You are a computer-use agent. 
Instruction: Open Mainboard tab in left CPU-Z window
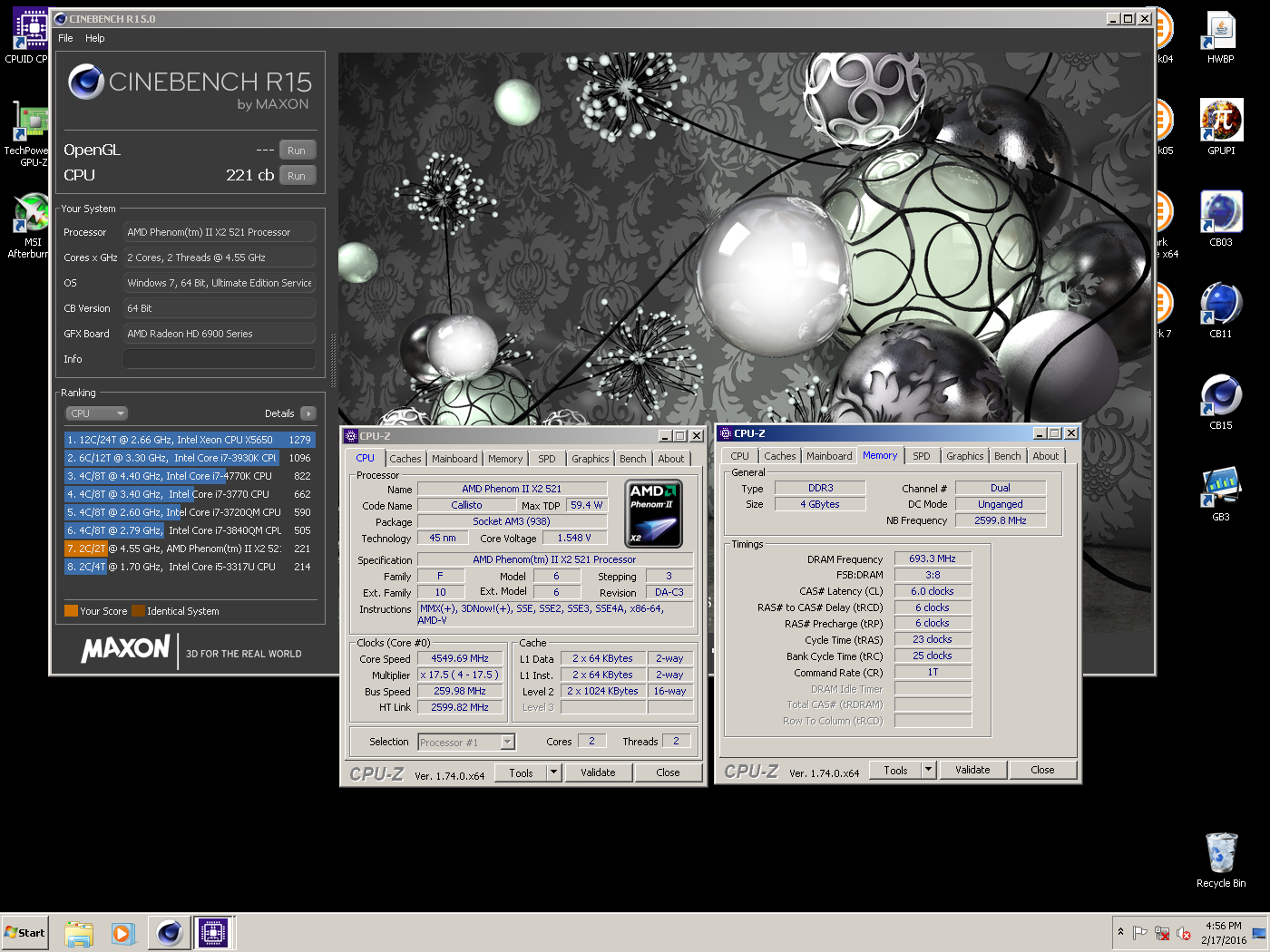point(454,459)
